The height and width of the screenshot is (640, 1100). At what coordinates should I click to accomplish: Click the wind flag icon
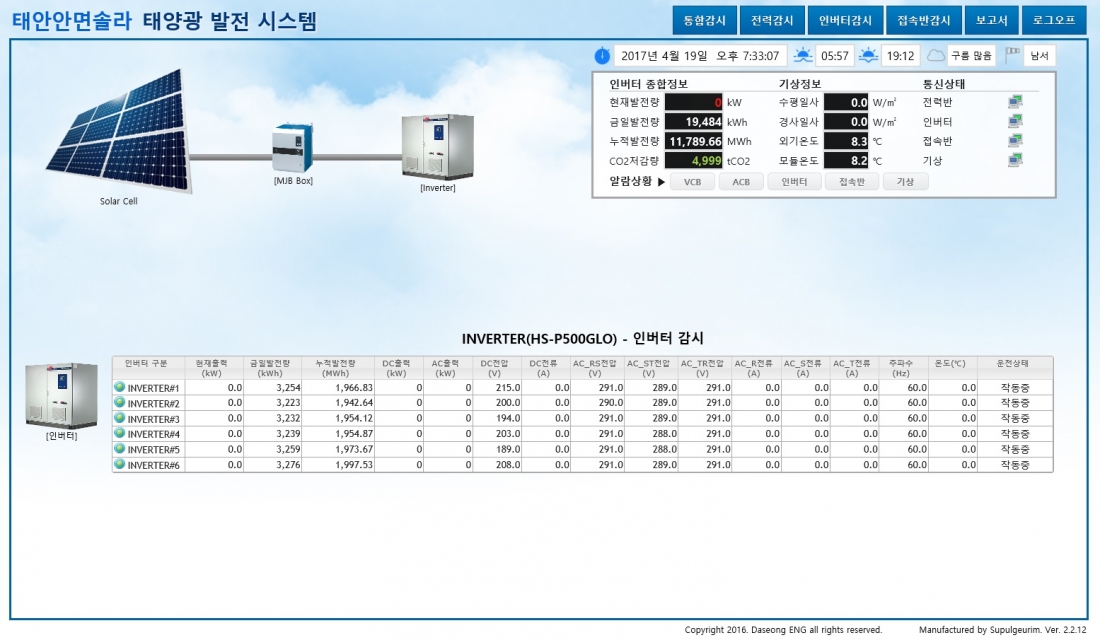pyautogui.click(x=1011, y=56)
